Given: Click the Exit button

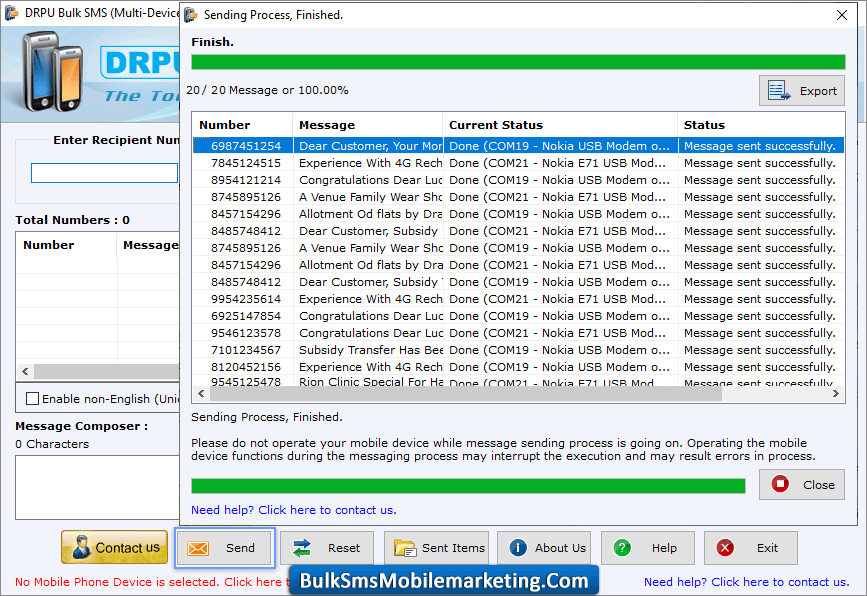Looking at the screenshot, I should point(751,548).
